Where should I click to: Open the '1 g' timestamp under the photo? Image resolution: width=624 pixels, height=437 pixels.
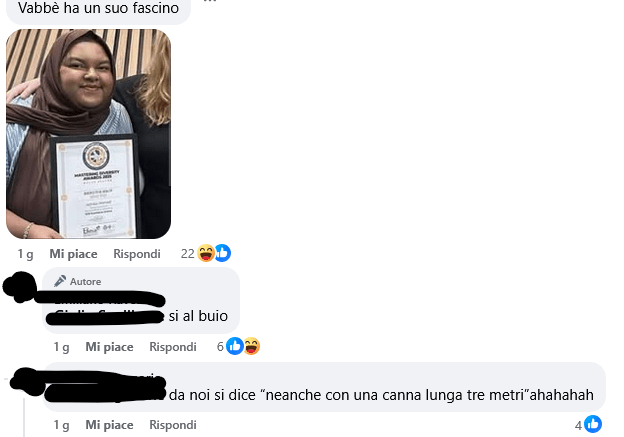25,254
